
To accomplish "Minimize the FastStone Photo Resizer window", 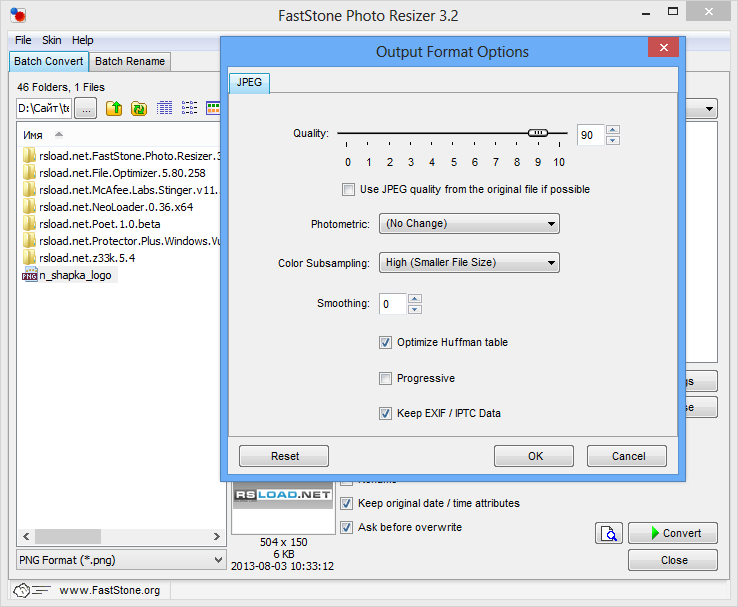I will (646, 13).
